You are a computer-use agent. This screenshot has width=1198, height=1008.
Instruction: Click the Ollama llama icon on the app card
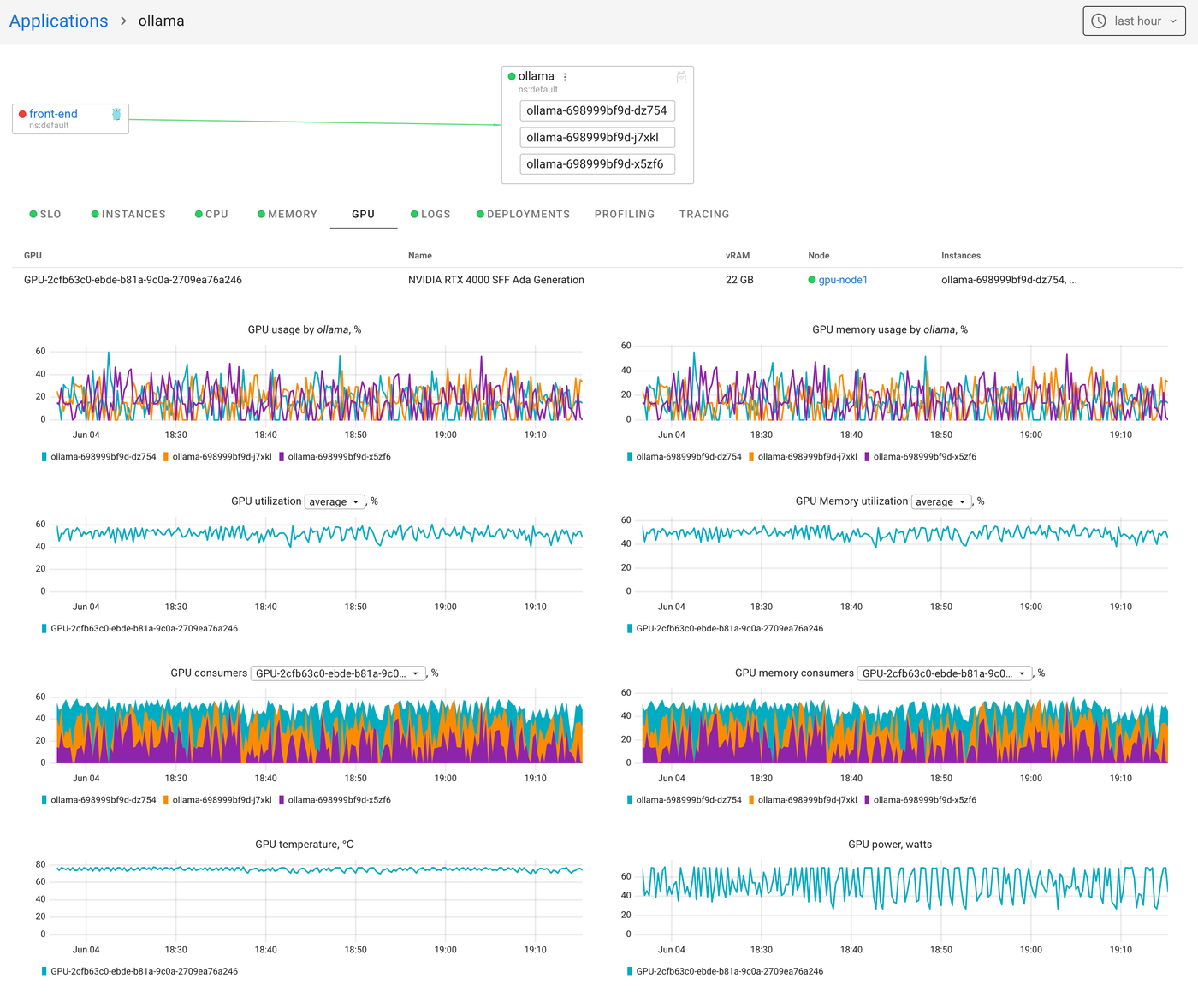coord(681,77)
